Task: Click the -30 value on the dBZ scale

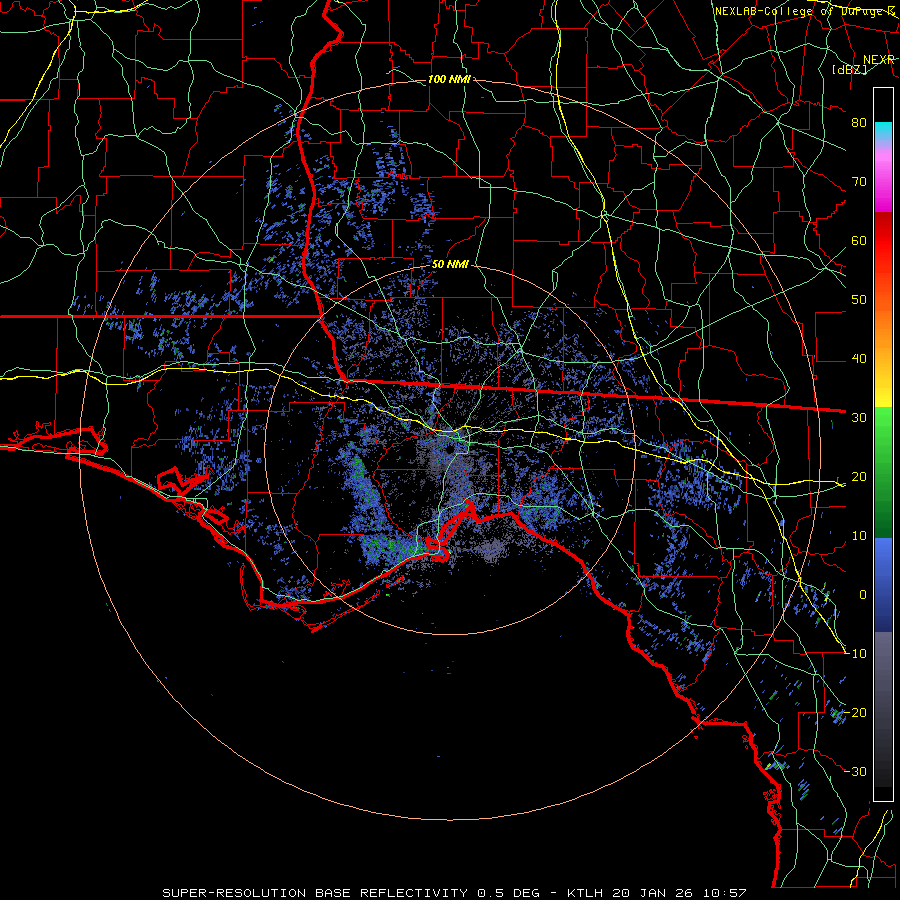Action: click(x=856, y=772)
